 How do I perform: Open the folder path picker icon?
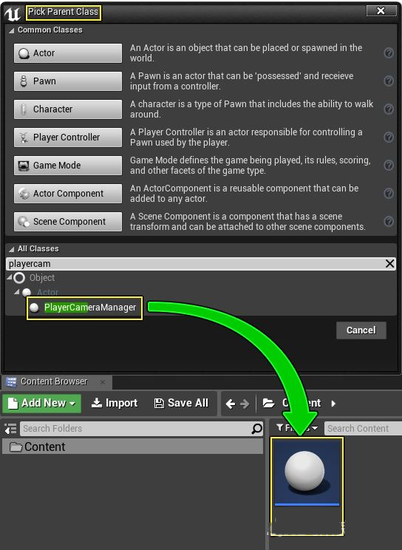269,403
